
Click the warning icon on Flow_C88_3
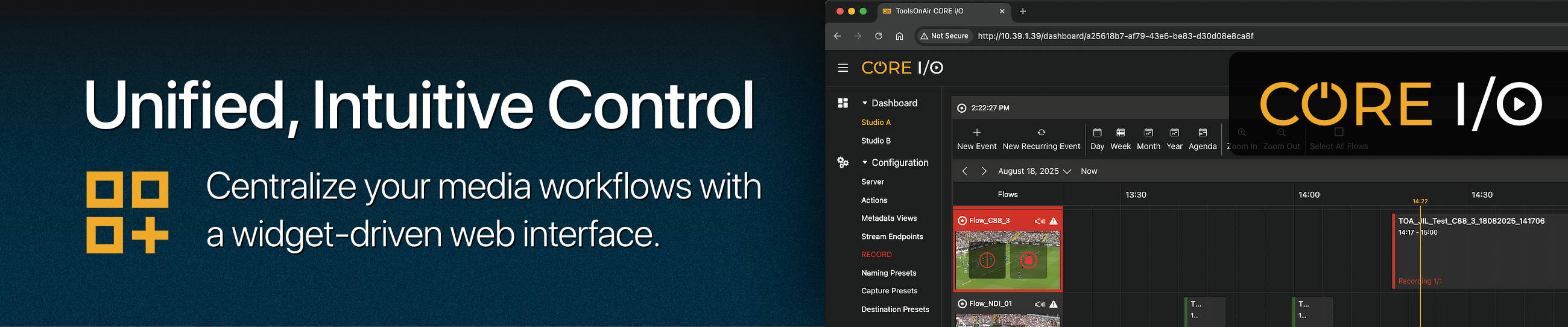point(1054,221)
